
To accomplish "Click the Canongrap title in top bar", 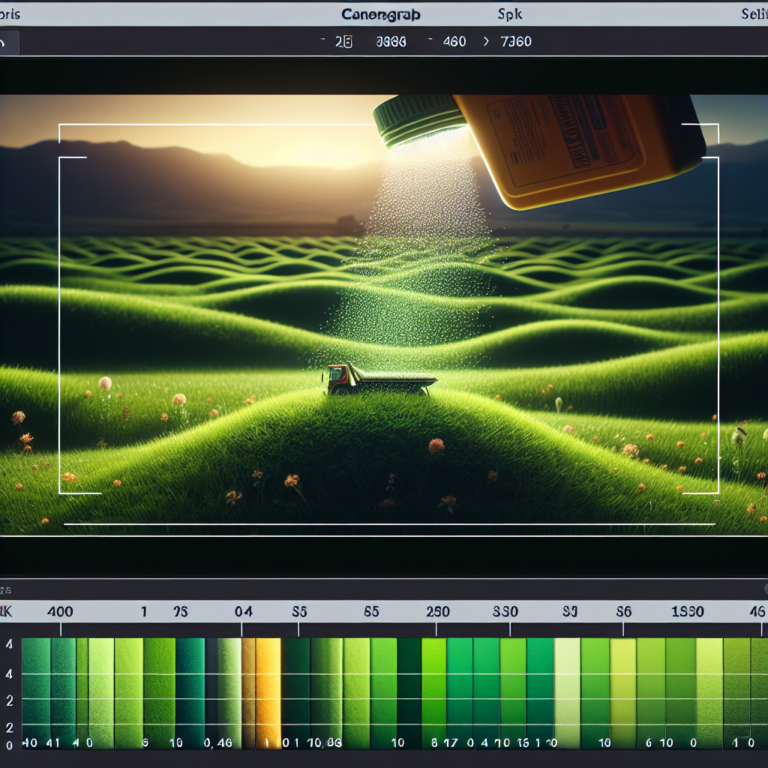I will click(381, 15).
